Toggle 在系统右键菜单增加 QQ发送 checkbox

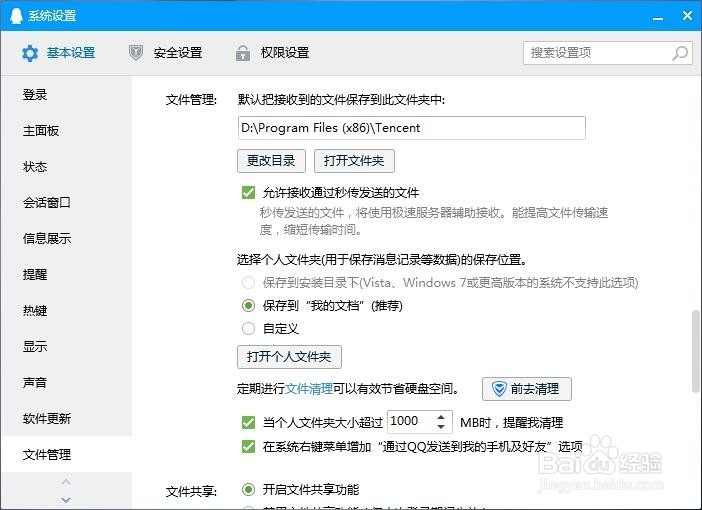[x=248, y=446]
